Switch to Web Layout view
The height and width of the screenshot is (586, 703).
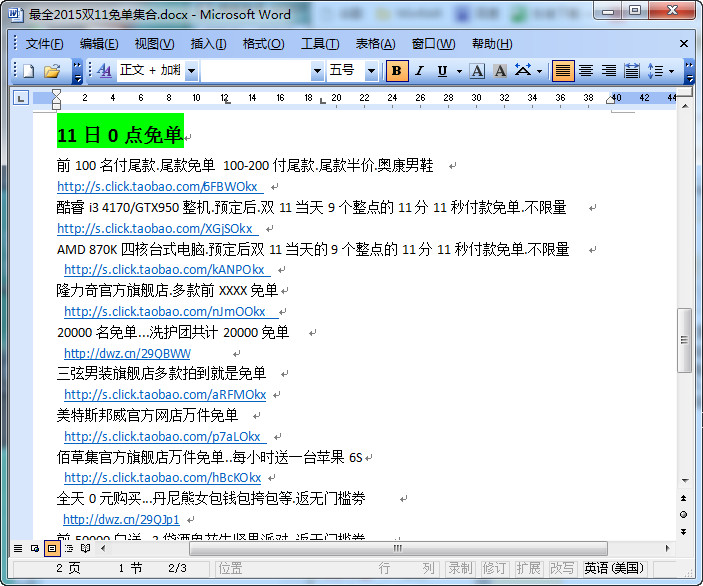coord(35,548)
